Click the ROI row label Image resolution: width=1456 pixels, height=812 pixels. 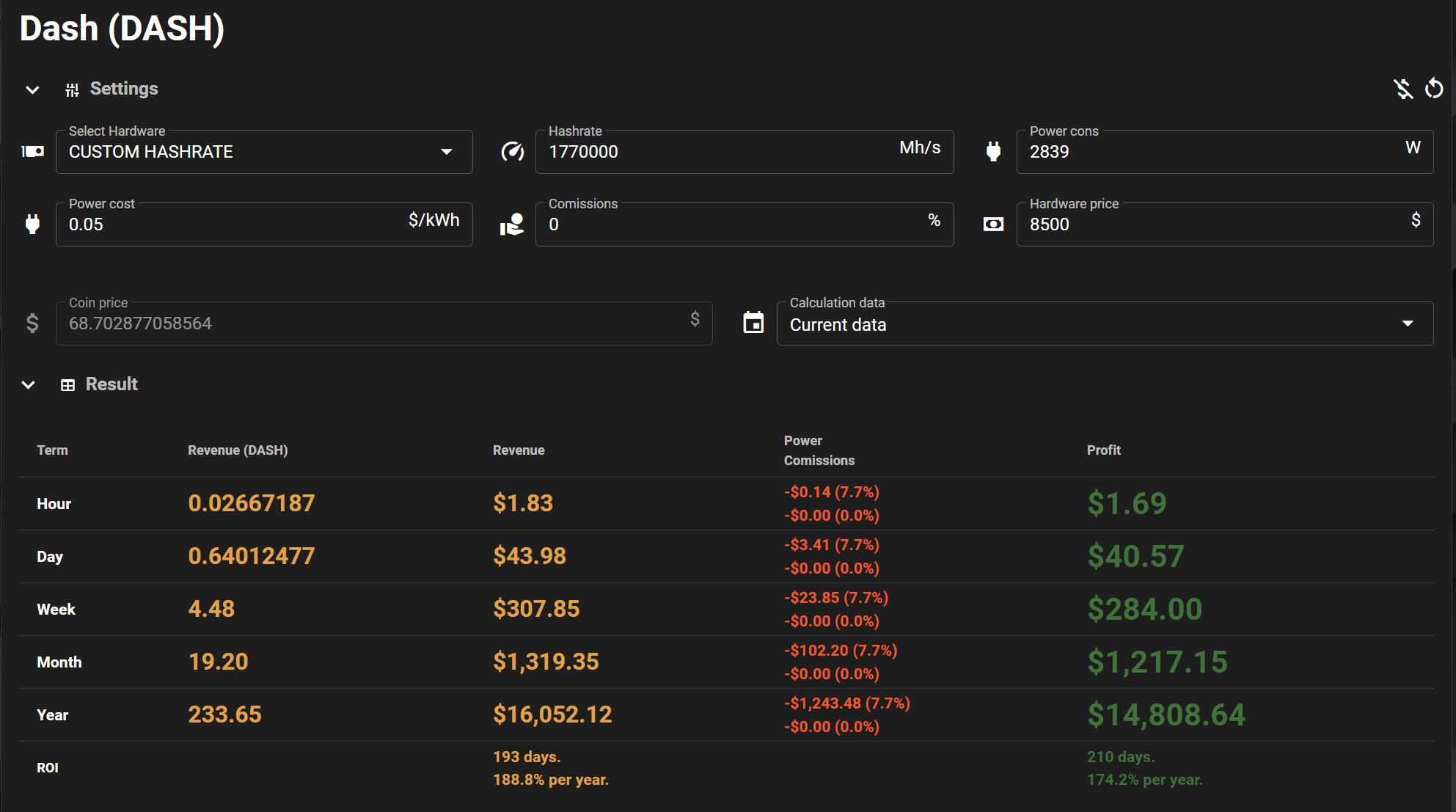pos(48,768)
